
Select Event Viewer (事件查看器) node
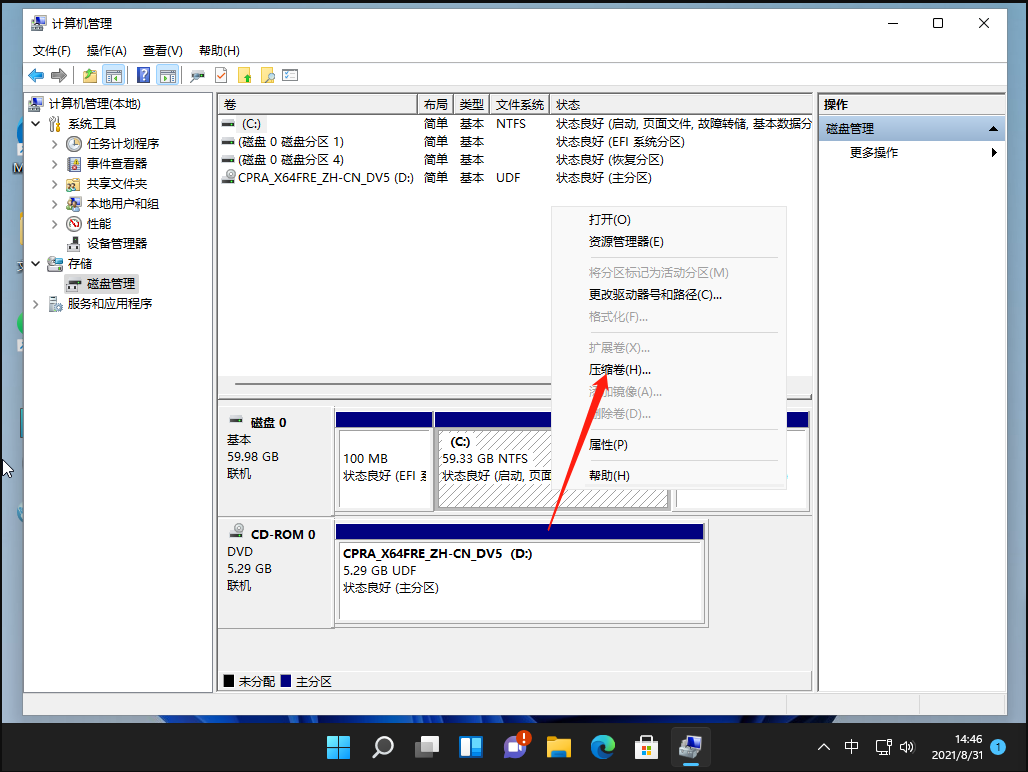(116, 163)
